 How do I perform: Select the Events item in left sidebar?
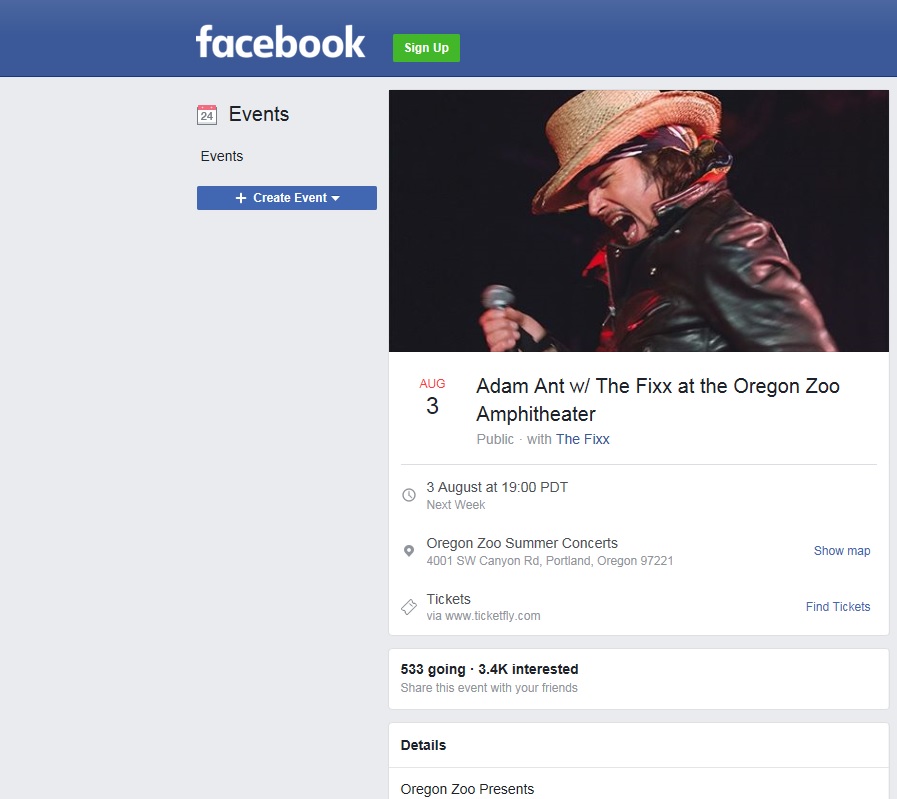tap(222, 156)
